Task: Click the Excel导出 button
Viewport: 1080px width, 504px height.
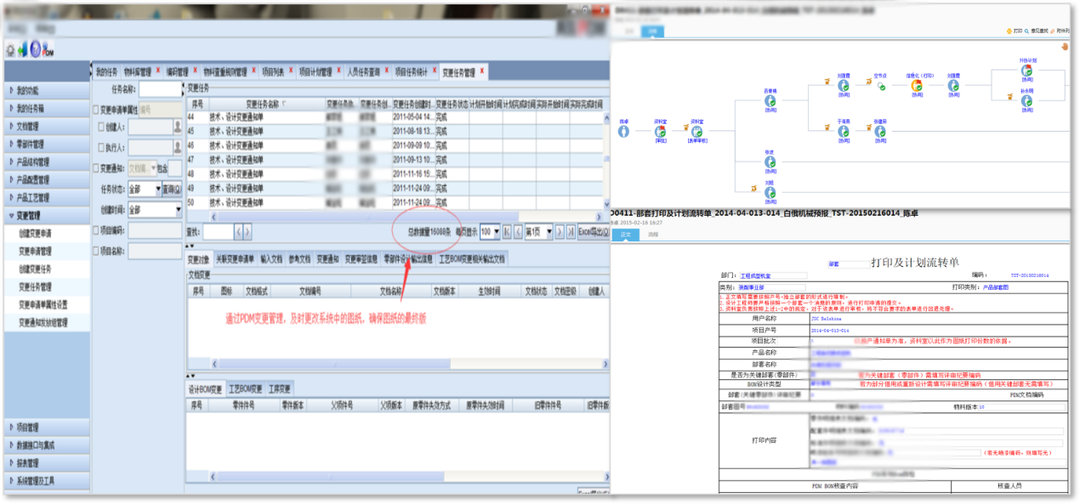Action: point(592,231)
